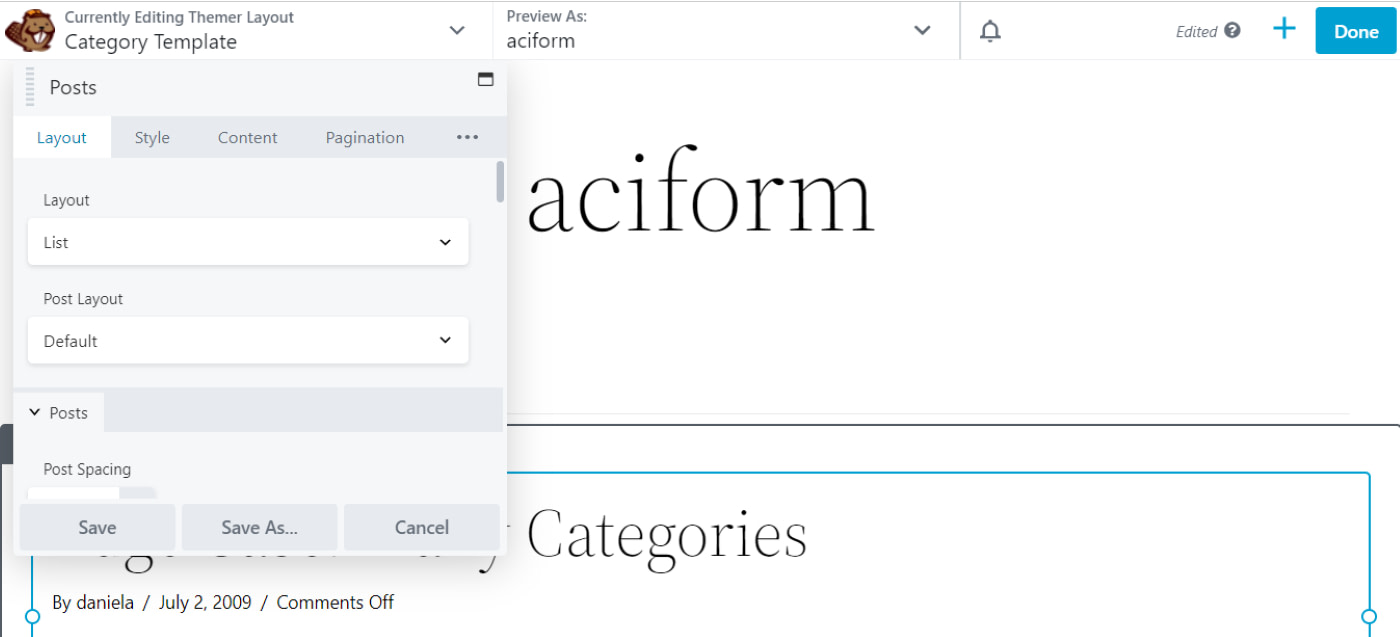Open the Pagination tab
Image resolution: width=1400 pixels, height=637 pixels.
365,138
